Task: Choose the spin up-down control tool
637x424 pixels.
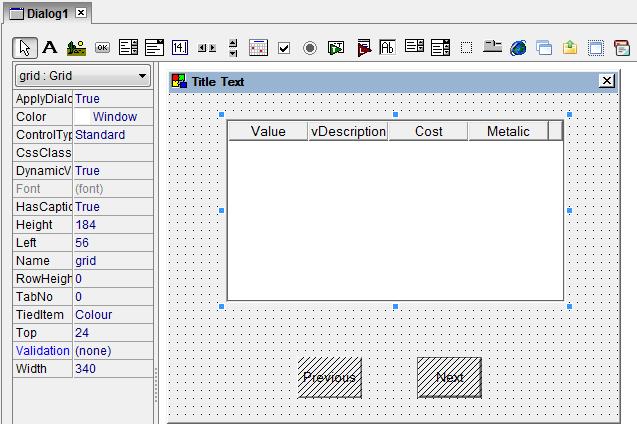Action: coord(233,47)
